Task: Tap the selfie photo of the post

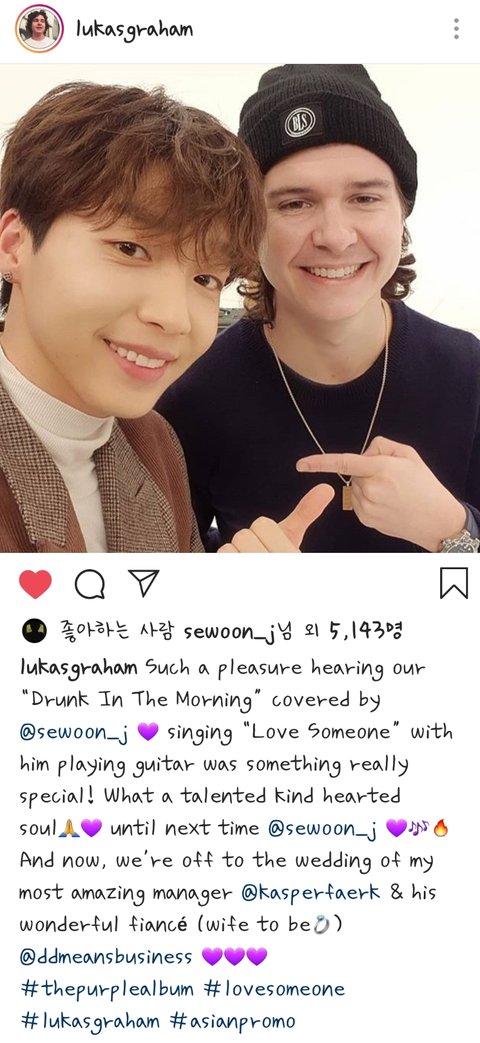Action: [240, 308]
